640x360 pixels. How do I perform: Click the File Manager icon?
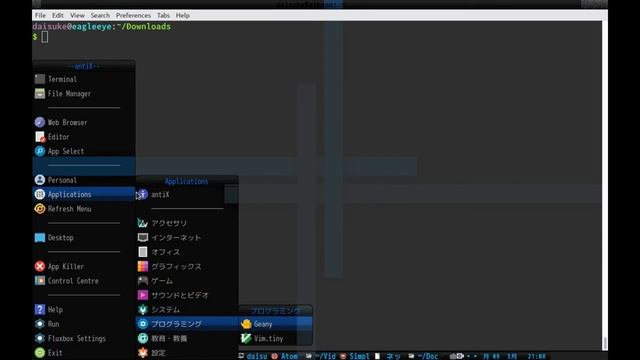[x=40, y=93]
